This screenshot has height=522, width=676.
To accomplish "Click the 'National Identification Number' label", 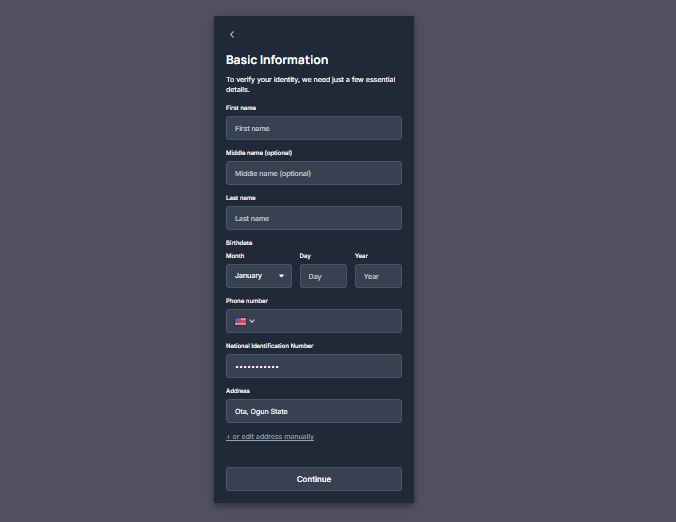I will (269, 346).
